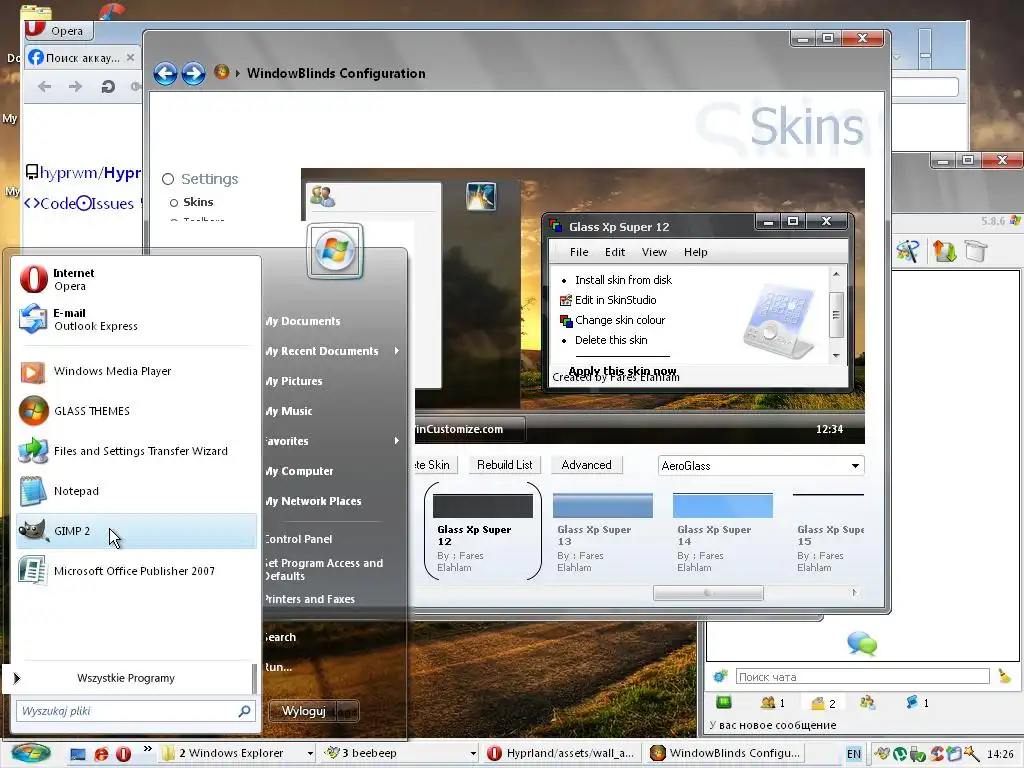
Task: Click the start orb on taskbar
Action: [x=31, y=753]
